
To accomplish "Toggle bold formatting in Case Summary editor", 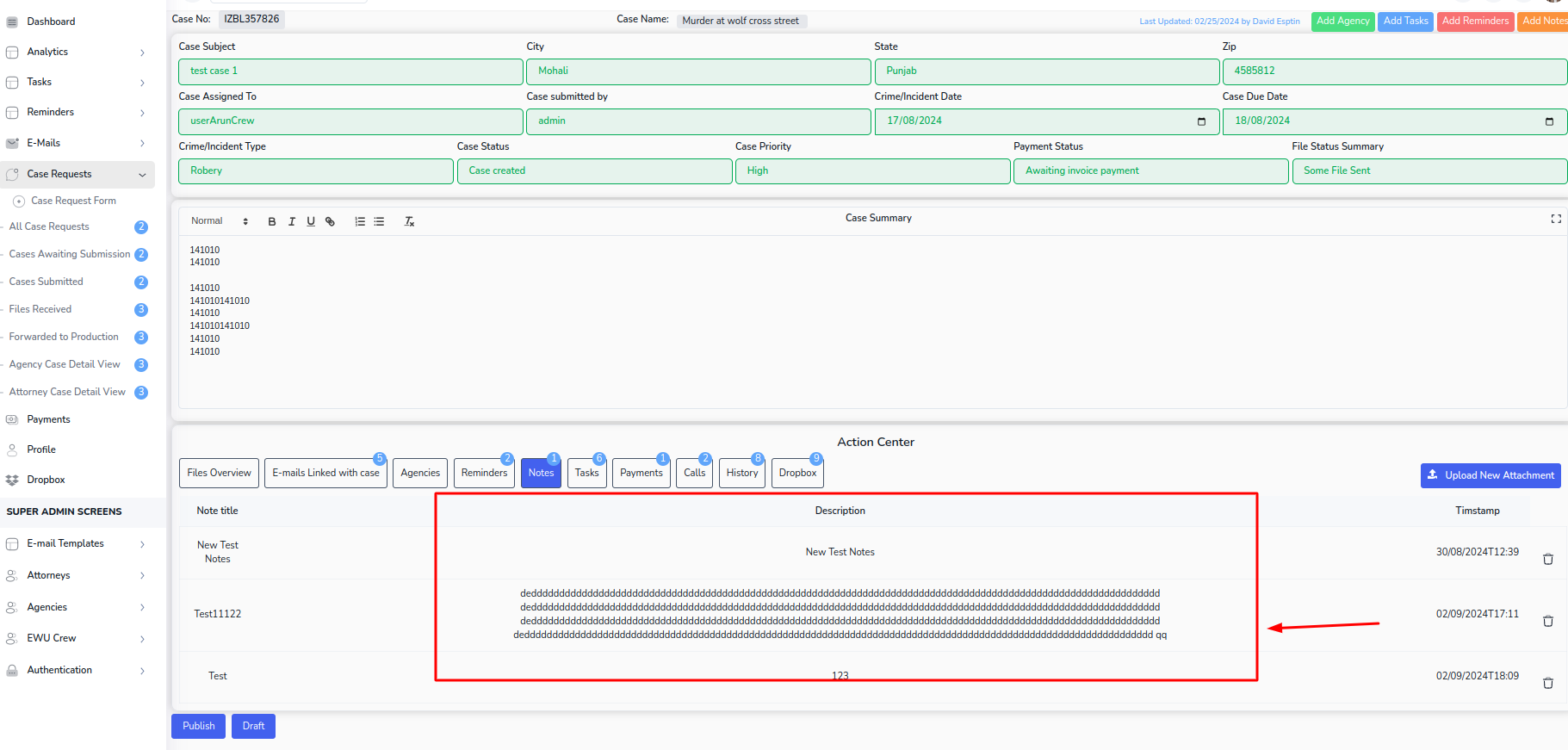I will tap(272, 221).
